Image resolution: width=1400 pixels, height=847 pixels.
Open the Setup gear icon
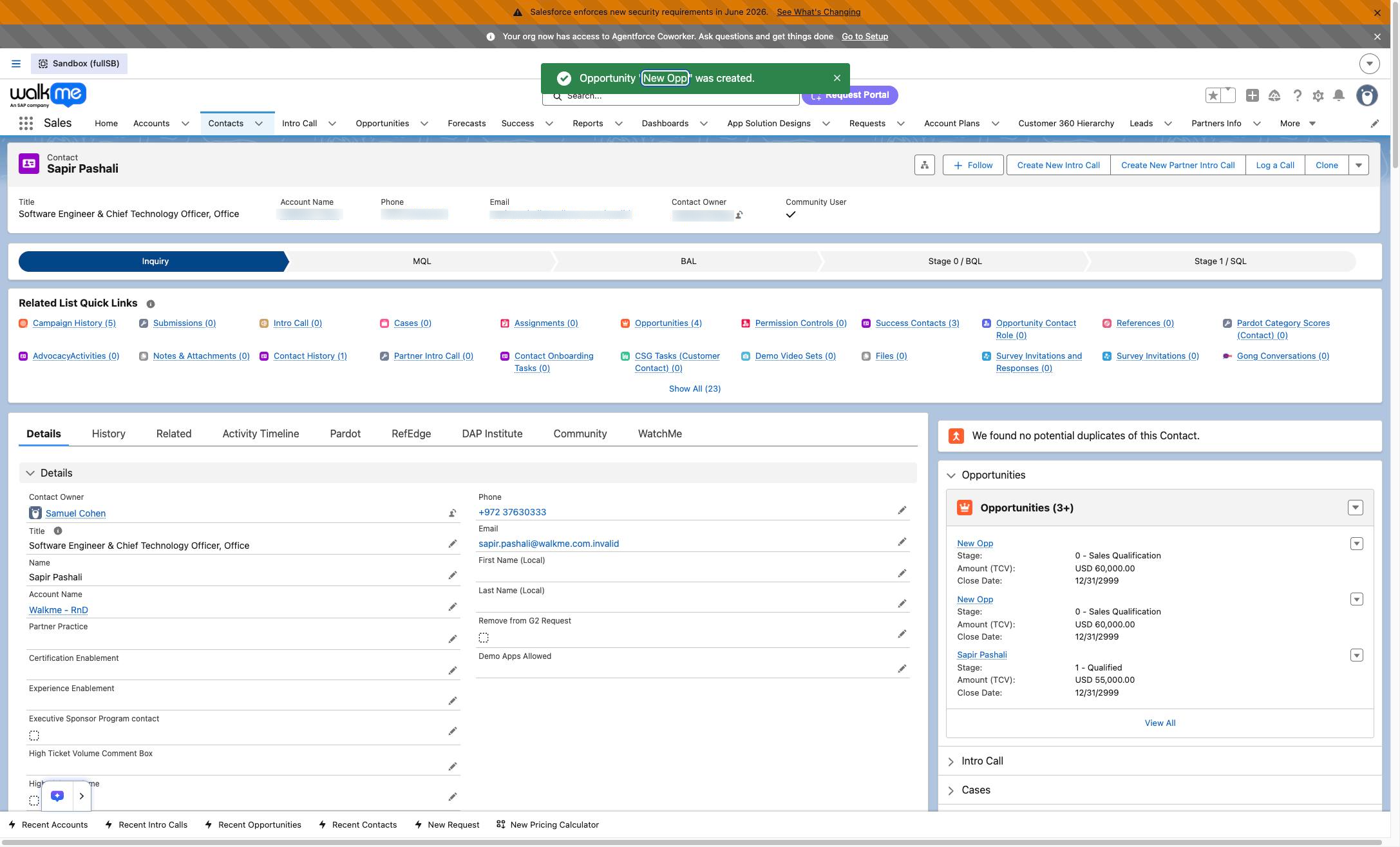point(1318,95)
